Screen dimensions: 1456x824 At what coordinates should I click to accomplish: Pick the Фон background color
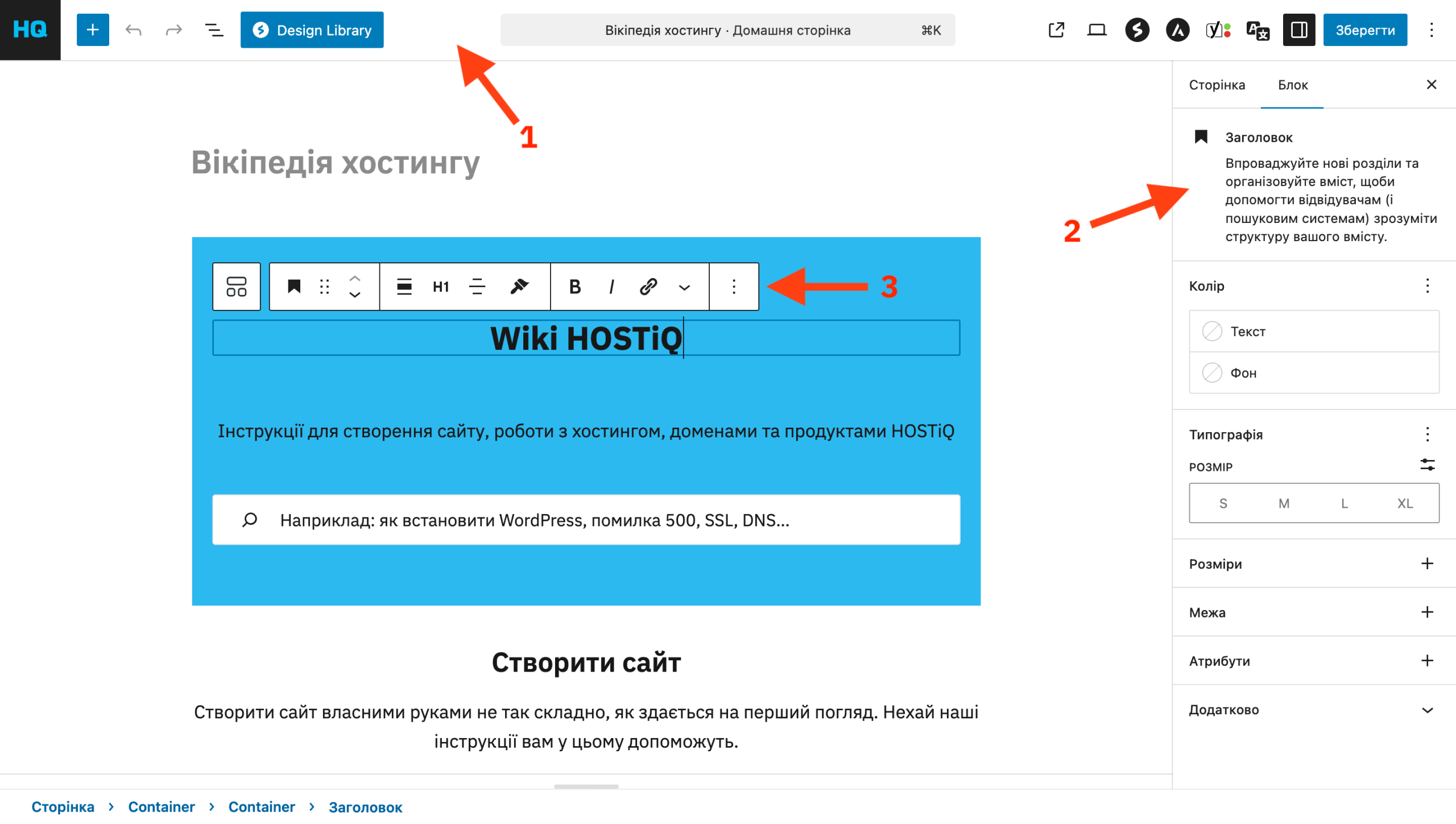tap(1314, 373)
